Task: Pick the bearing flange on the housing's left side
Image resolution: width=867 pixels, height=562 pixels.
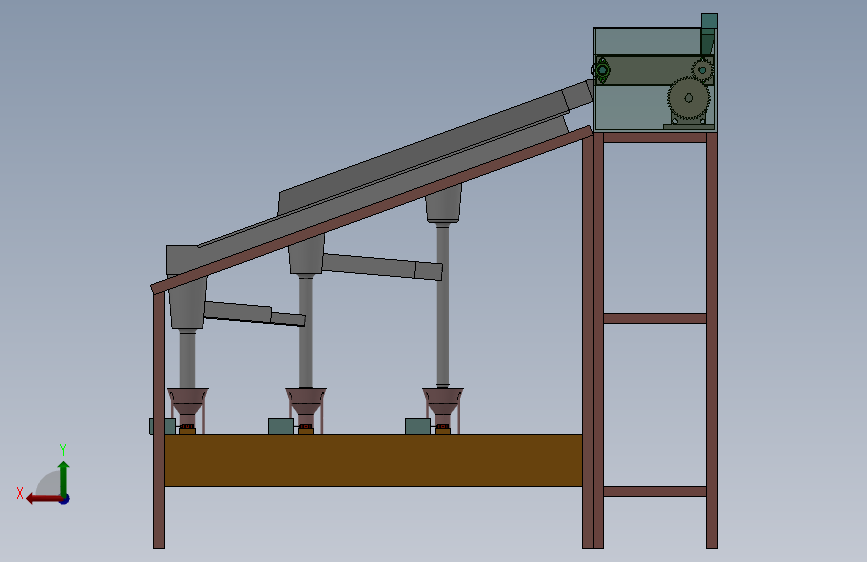Action: coord(601,70)
